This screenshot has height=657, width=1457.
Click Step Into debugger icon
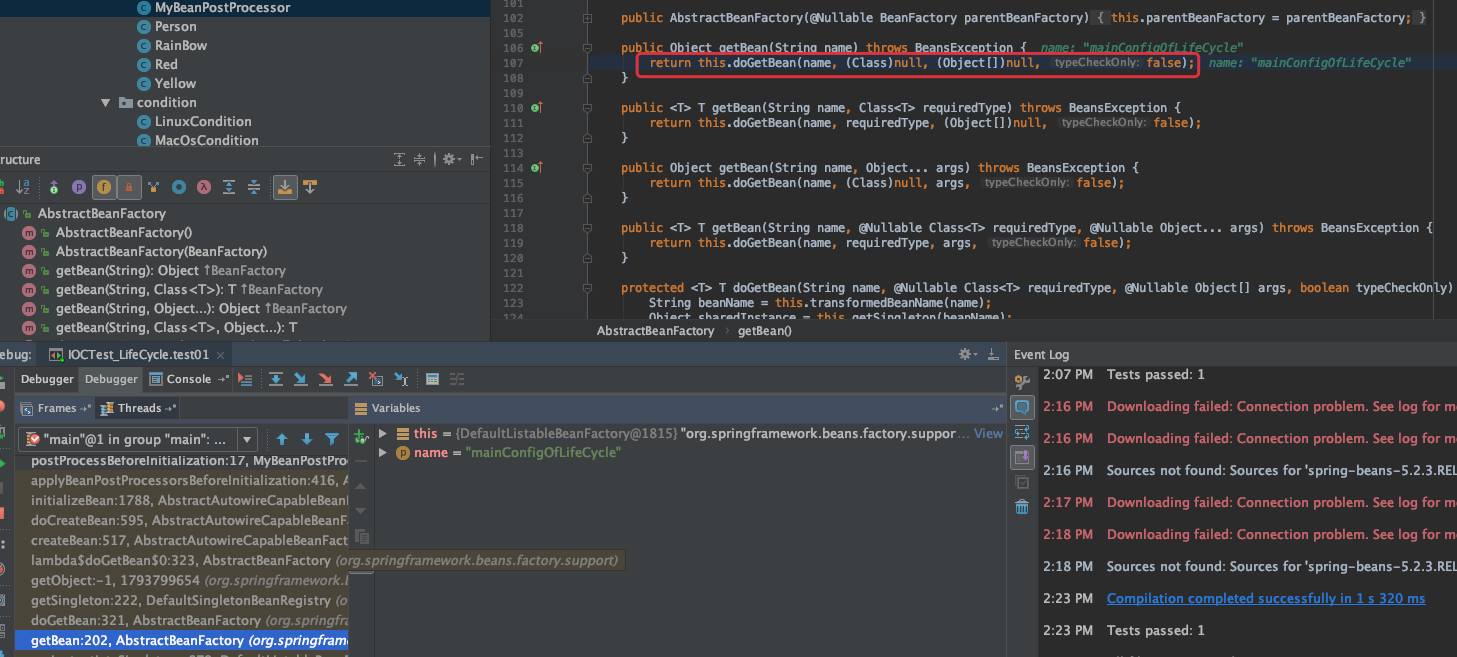(300, 379)
